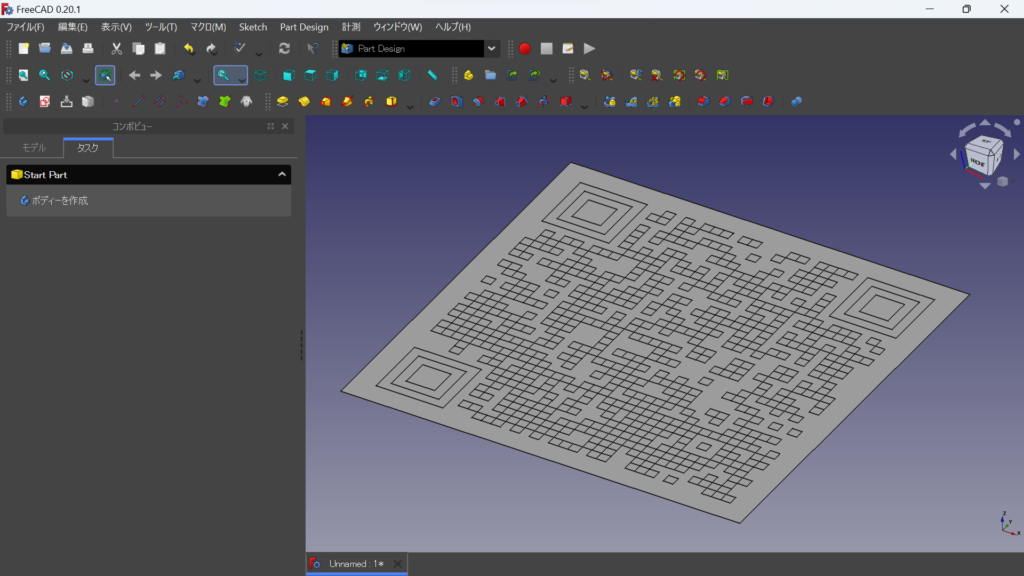The height and width of the screenshot is (576, 1024).
Task: Undo the last action
Action: click(189, 48)
